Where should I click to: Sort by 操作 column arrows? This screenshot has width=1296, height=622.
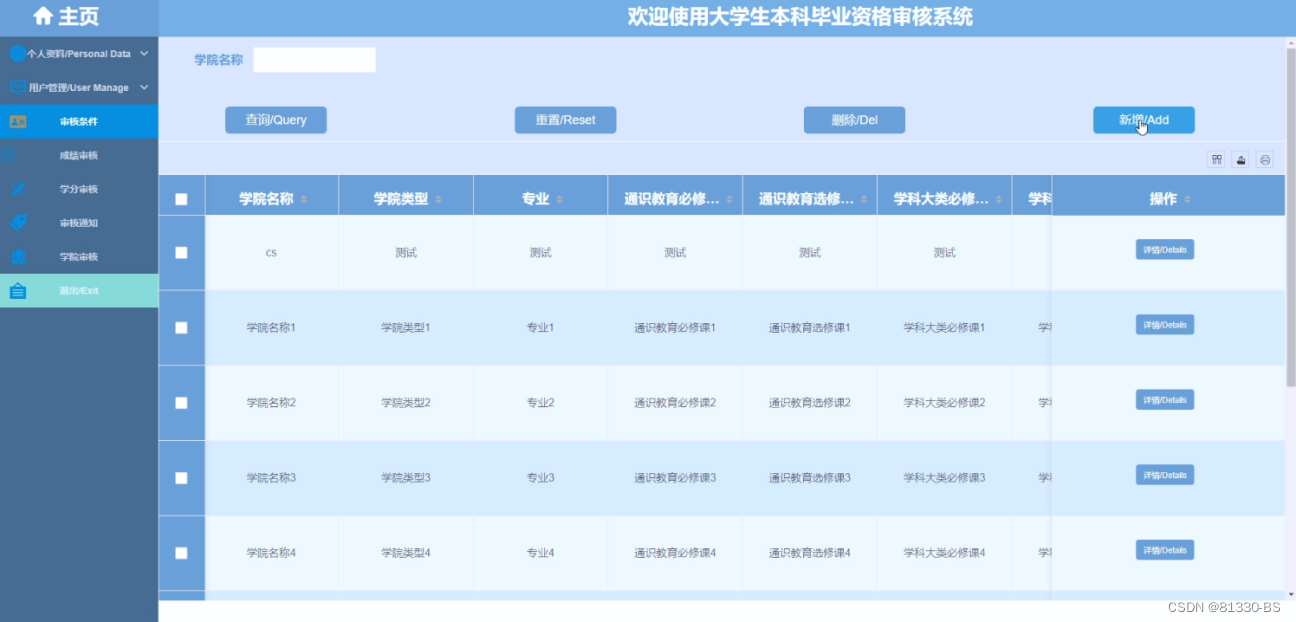1188,200
